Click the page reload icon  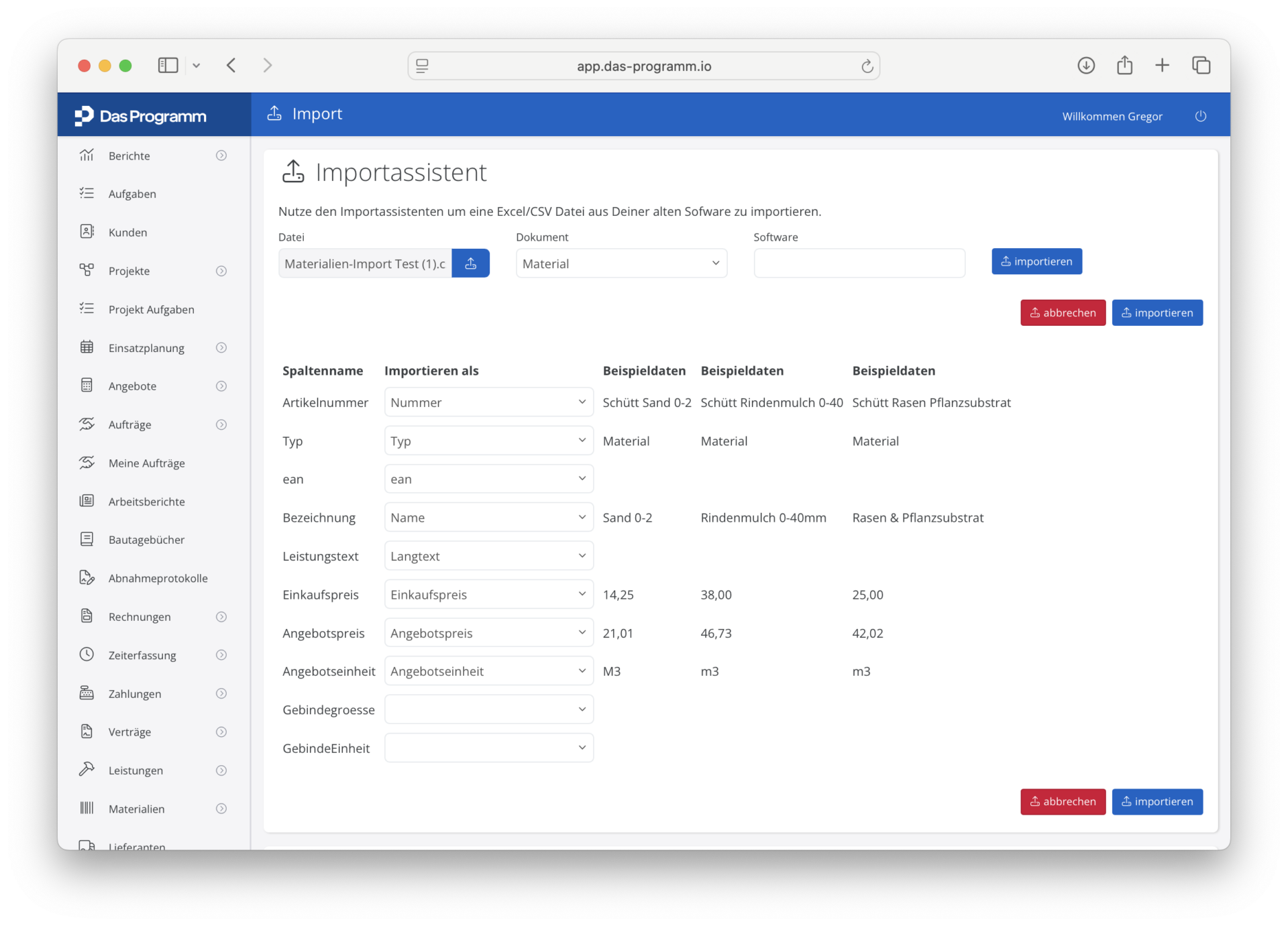pos(867,66)
